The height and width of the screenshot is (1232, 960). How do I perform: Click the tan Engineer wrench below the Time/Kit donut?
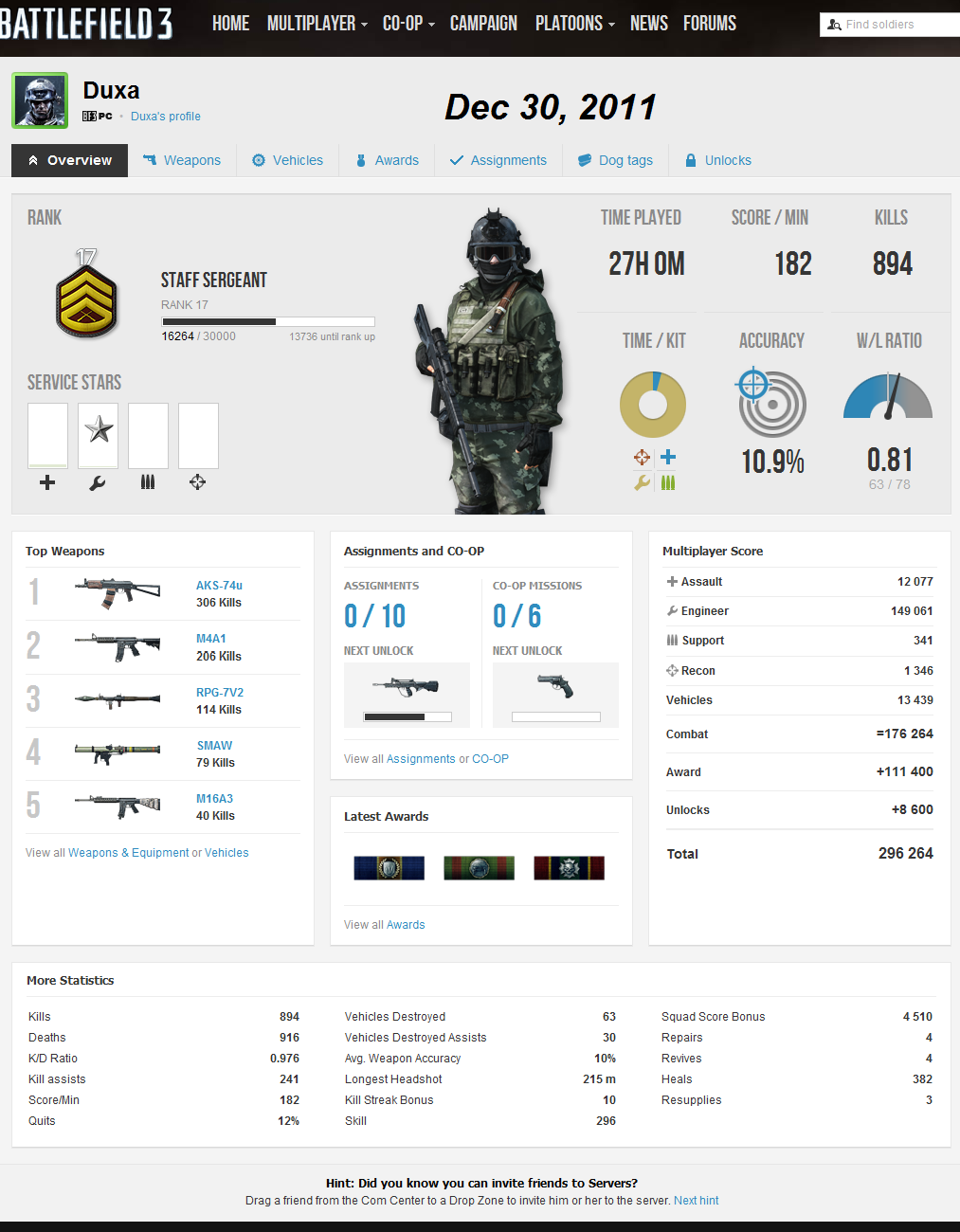pos(642,482)
